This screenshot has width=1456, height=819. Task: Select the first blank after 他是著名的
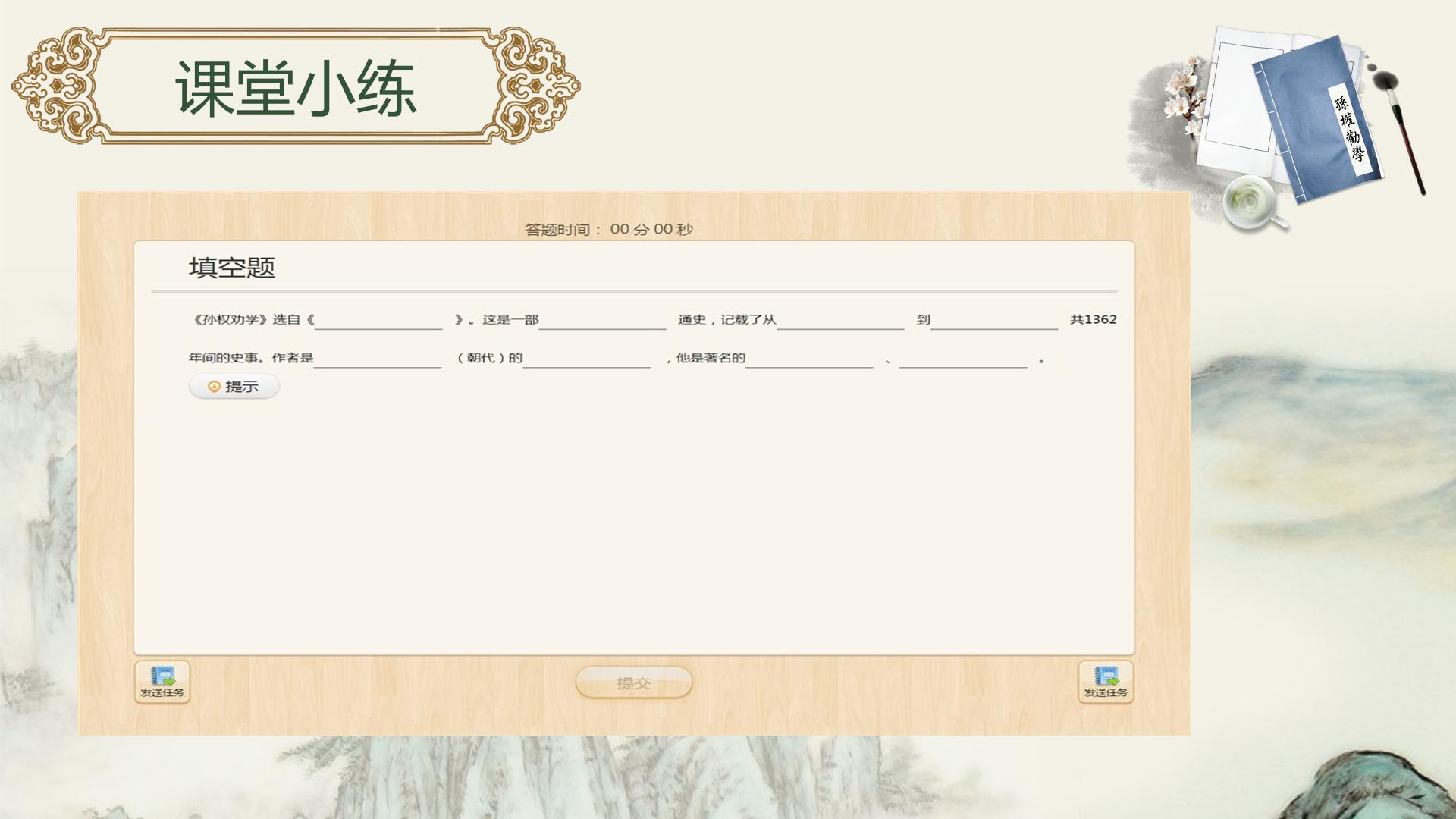809,358
